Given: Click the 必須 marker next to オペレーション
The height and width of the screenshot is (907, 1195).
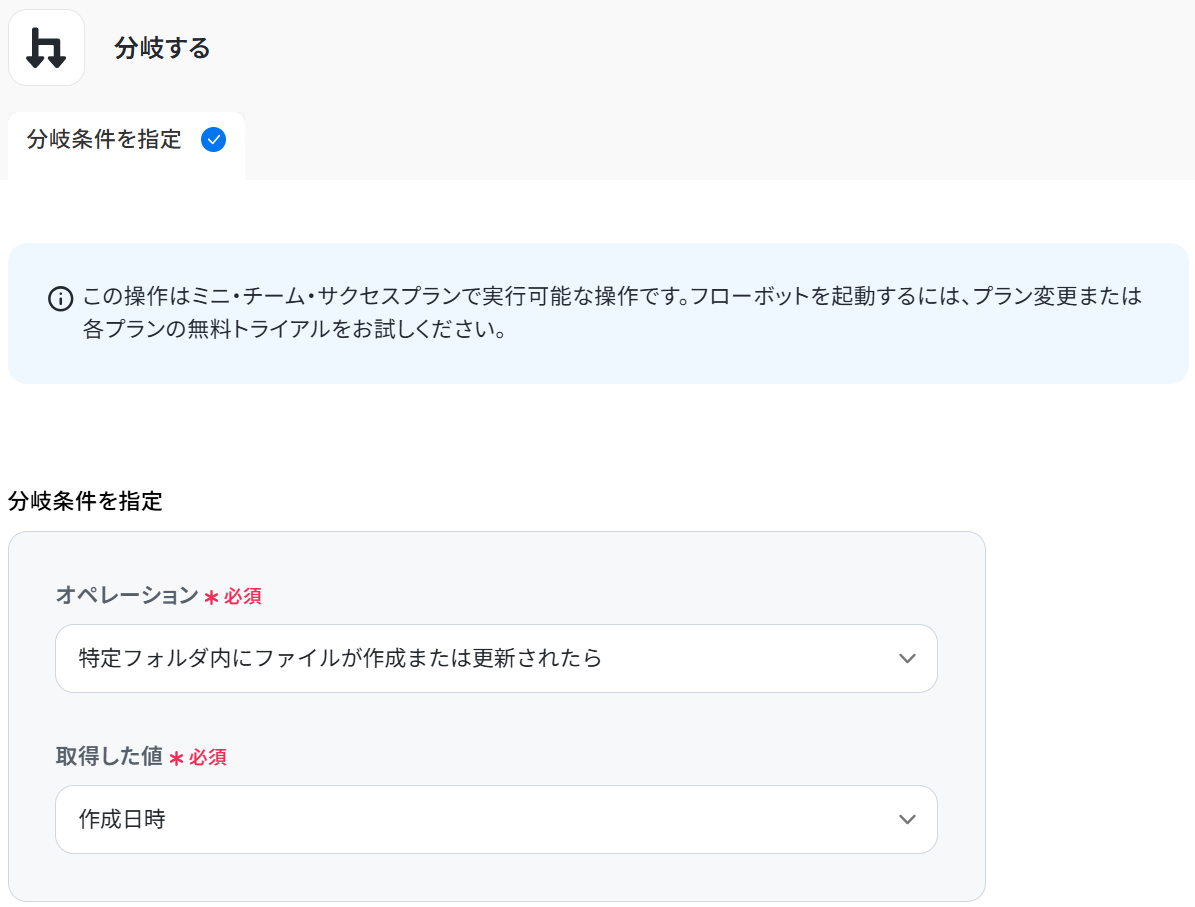Looking at the screenshot, I should coord(243,597).
